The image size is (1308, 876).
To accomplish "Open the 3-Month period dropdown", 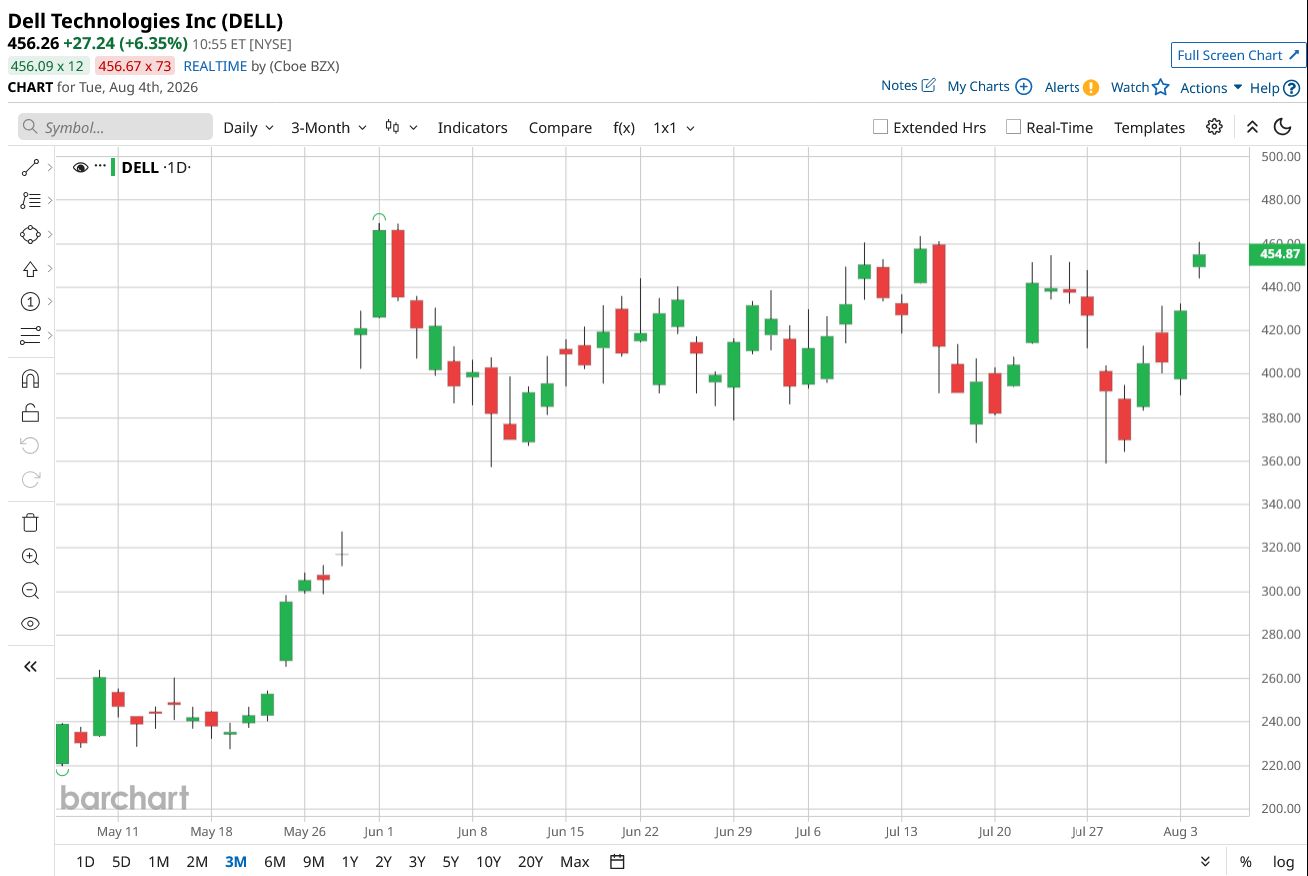I will pos(329,127).
